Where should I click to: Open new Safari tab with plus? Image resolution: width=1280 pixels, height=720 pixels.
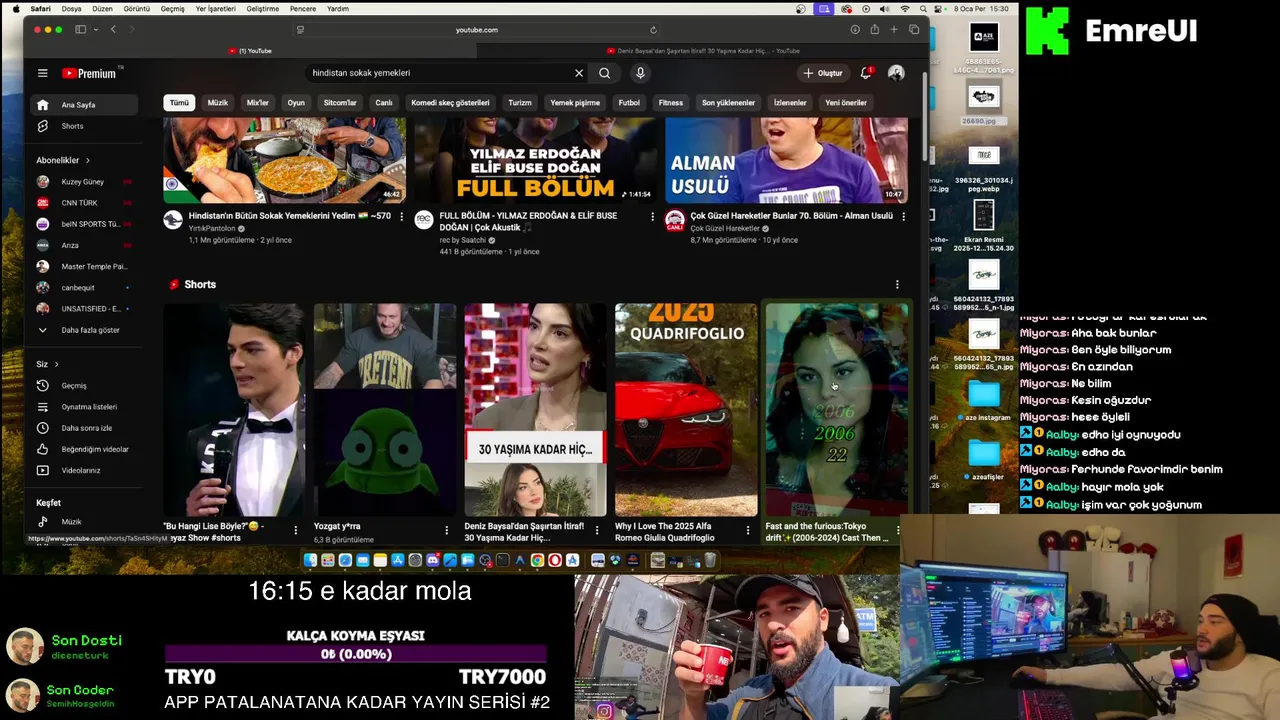tap(894, 30)
